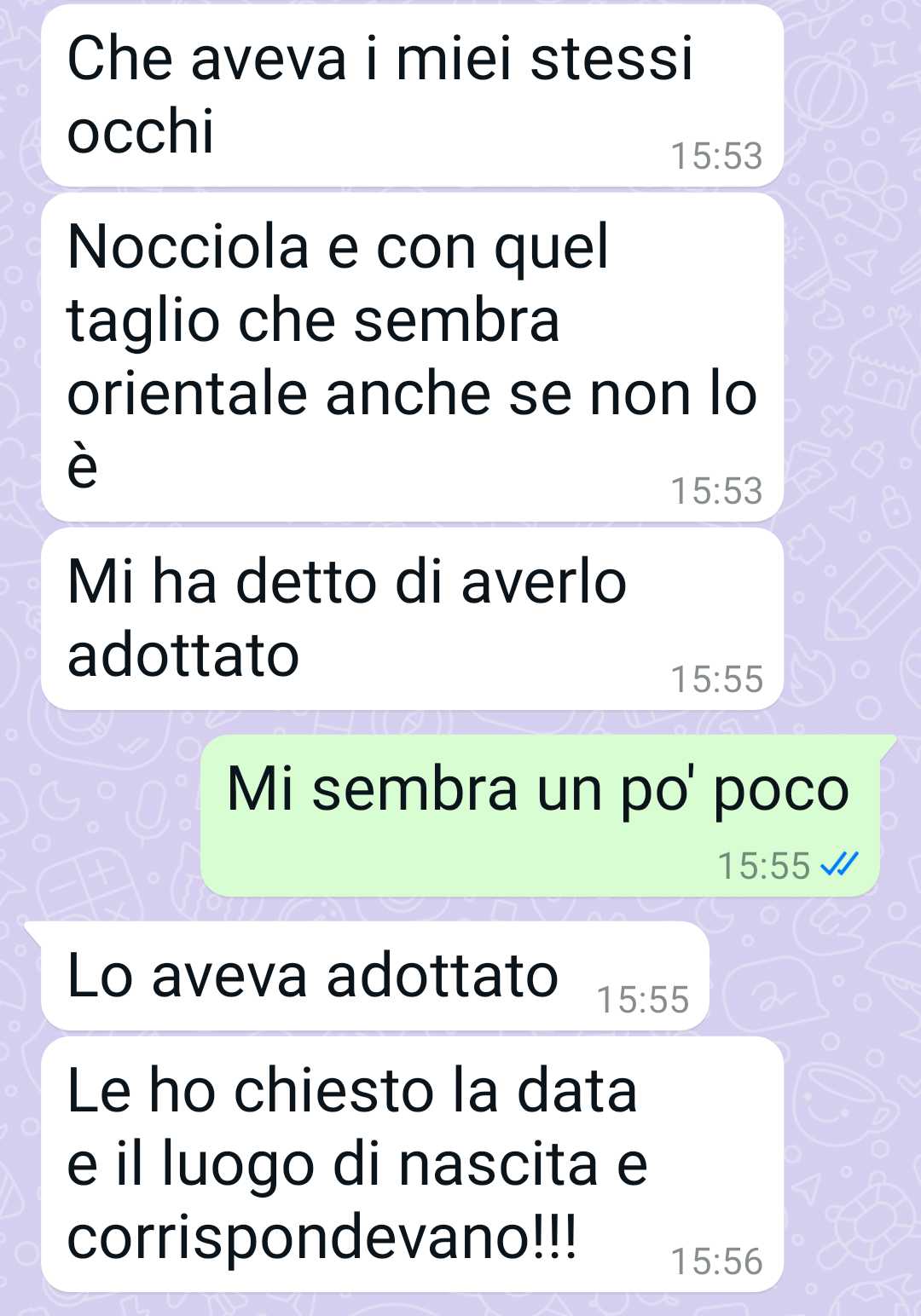Tap the tail of the 'Lo aveva adottato' bubble
Image resolution: width=921 pixels, height=1316 pixels.
pyautogui.click(x=34, y=931)
